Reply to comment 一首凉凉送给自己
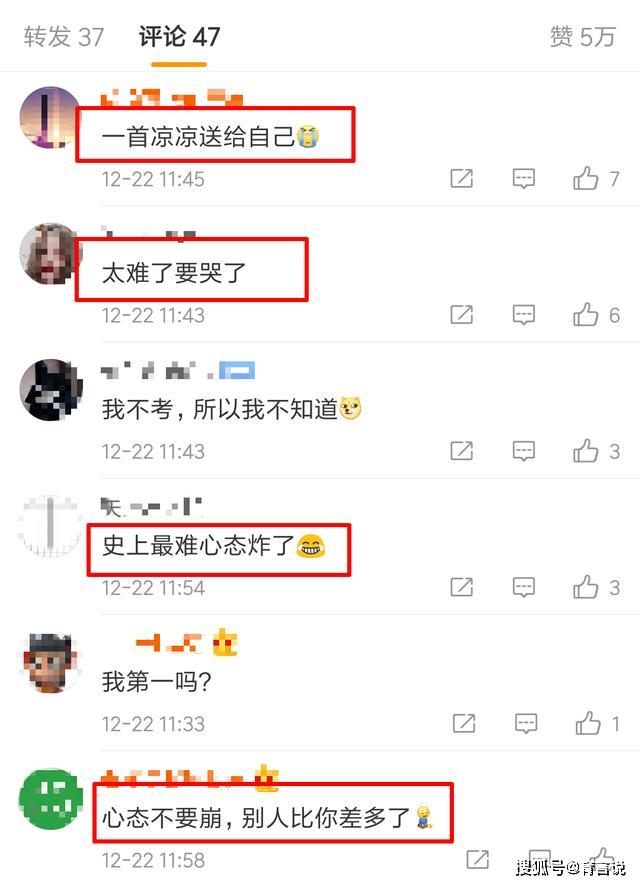 tap(523, 179)
